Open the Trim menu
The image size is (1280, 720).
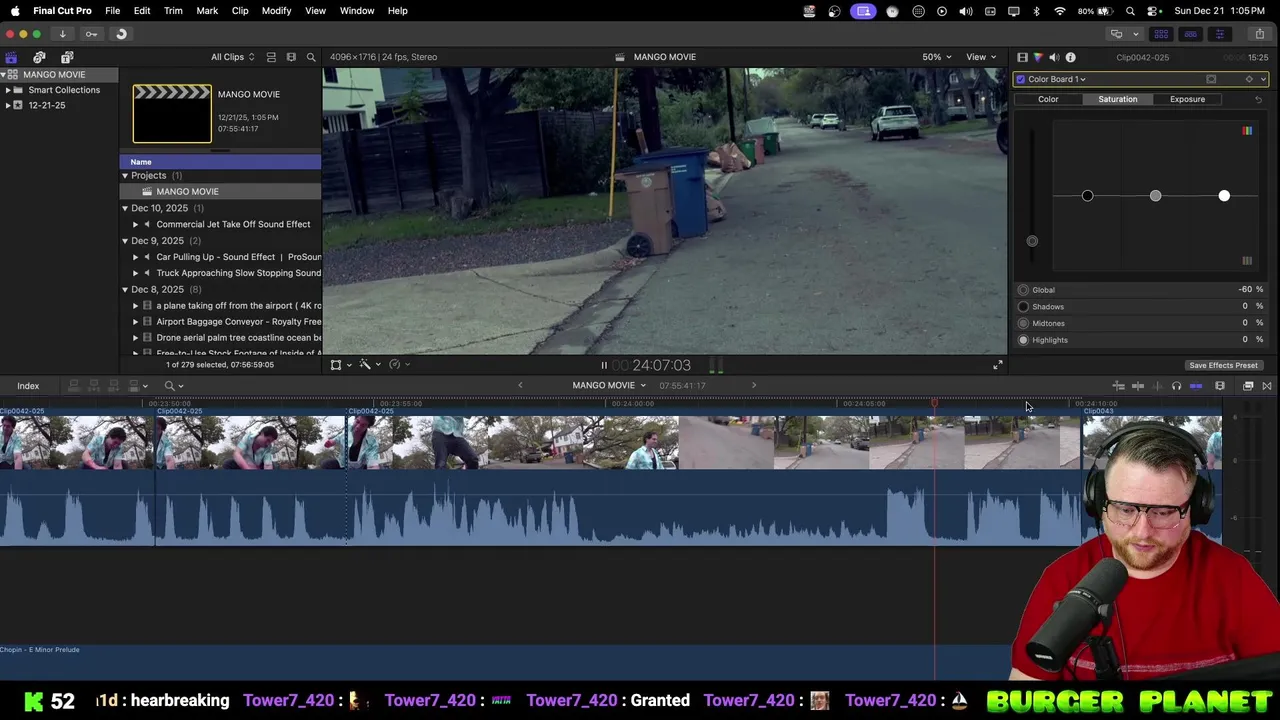(173, 11)
